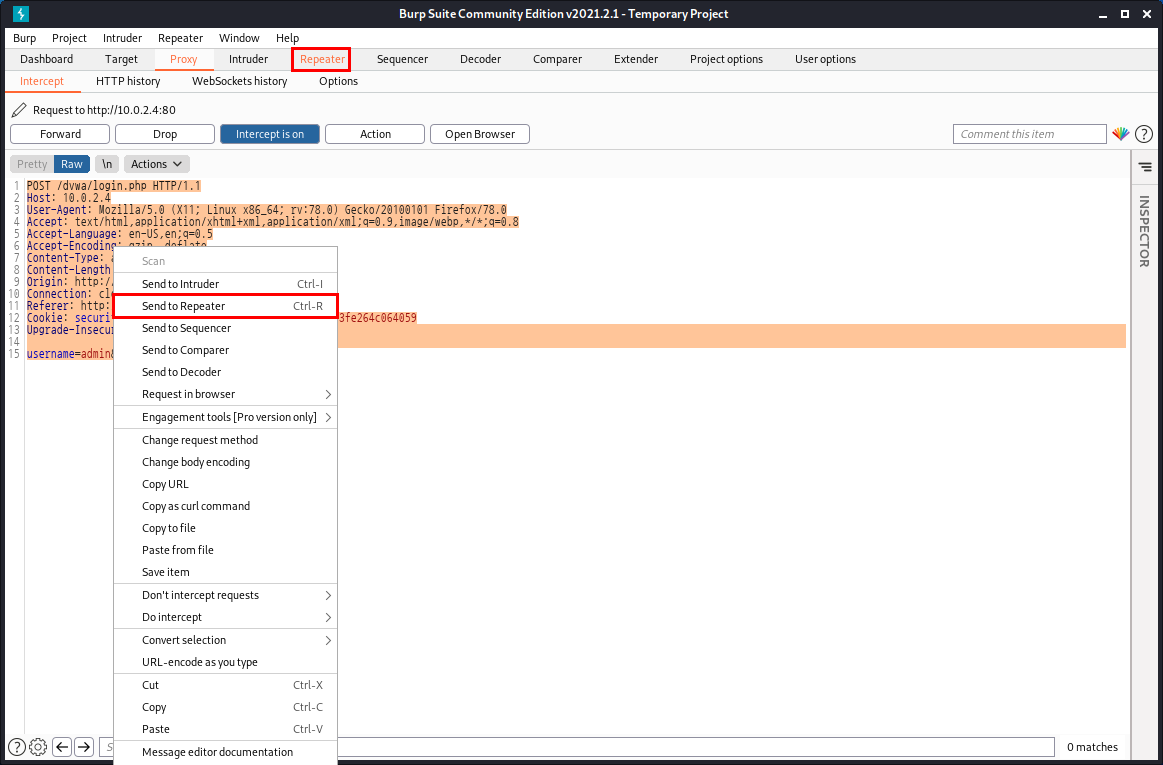Open the Help menu
This screenshot has width=1163, height=765.
(x=287, y=38)
